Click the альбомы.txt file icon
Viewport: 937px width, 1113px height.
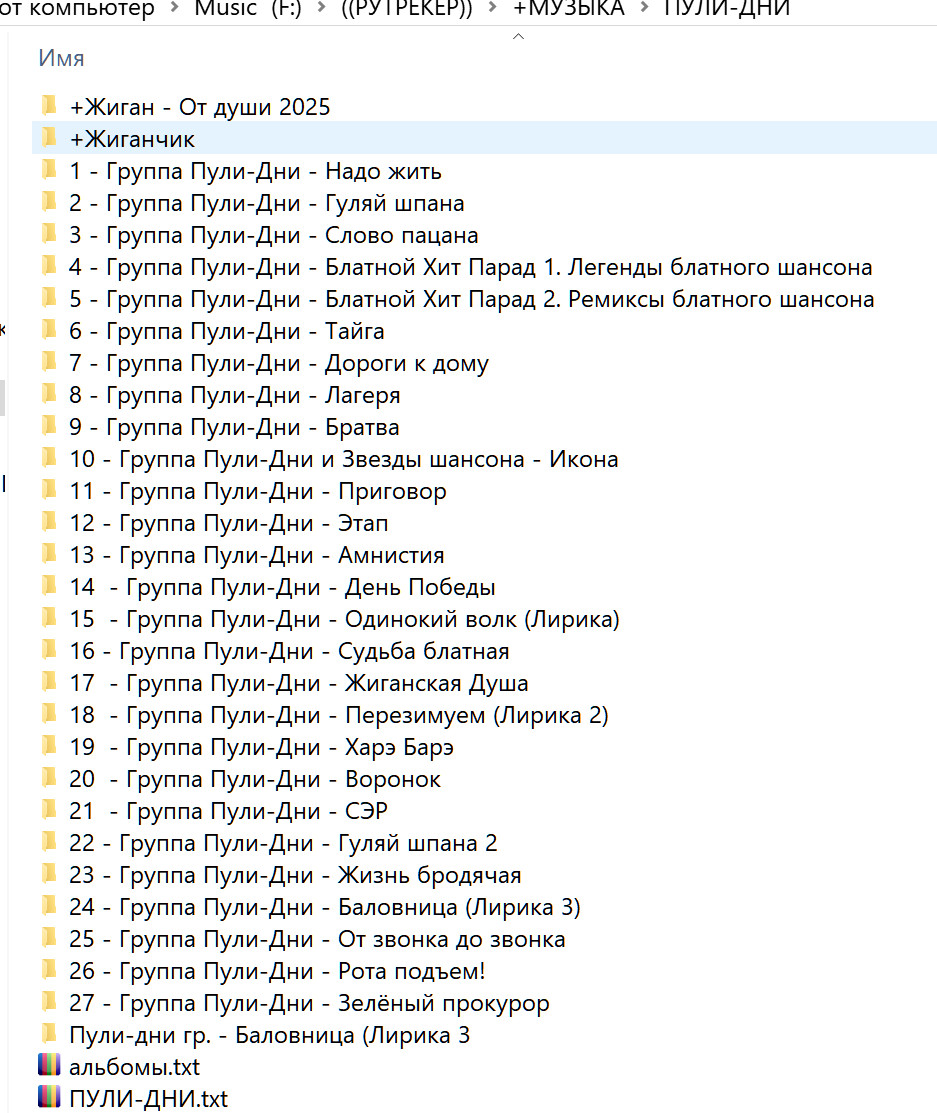point(48,1066)
